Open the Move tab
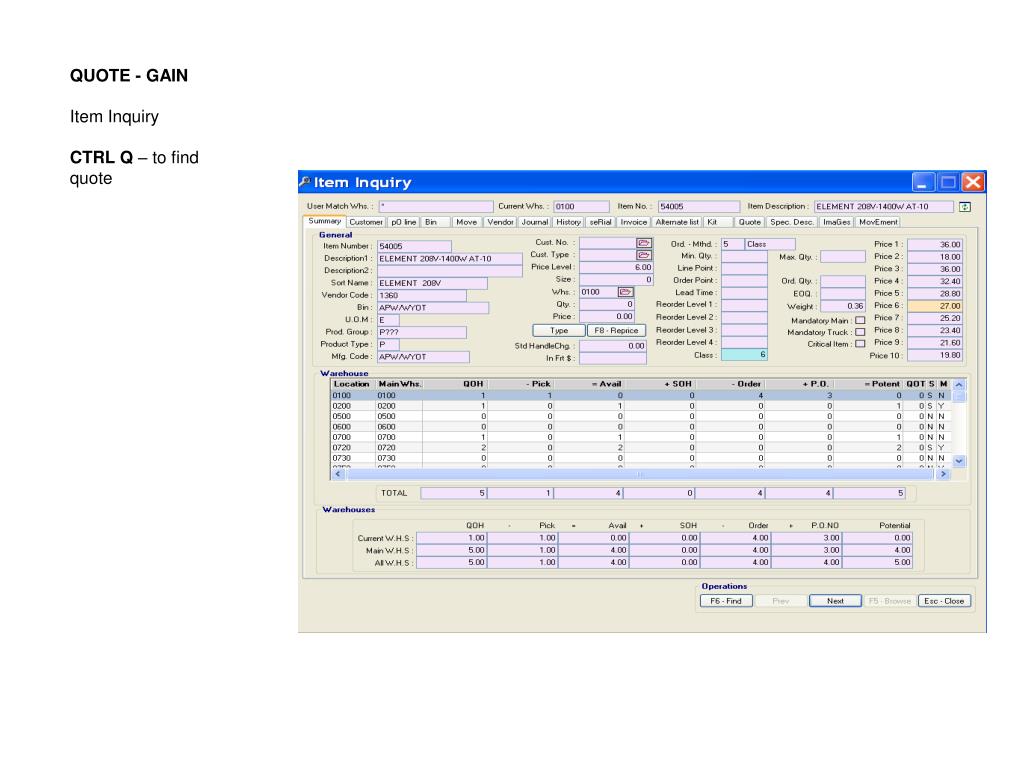The width and height of the screenshot is (1024, 768). click(466, 222)
